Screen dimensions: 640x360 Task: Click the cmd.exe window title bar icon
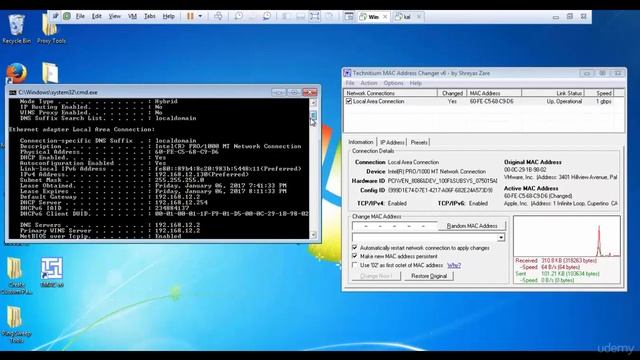(x=13, y=92)
